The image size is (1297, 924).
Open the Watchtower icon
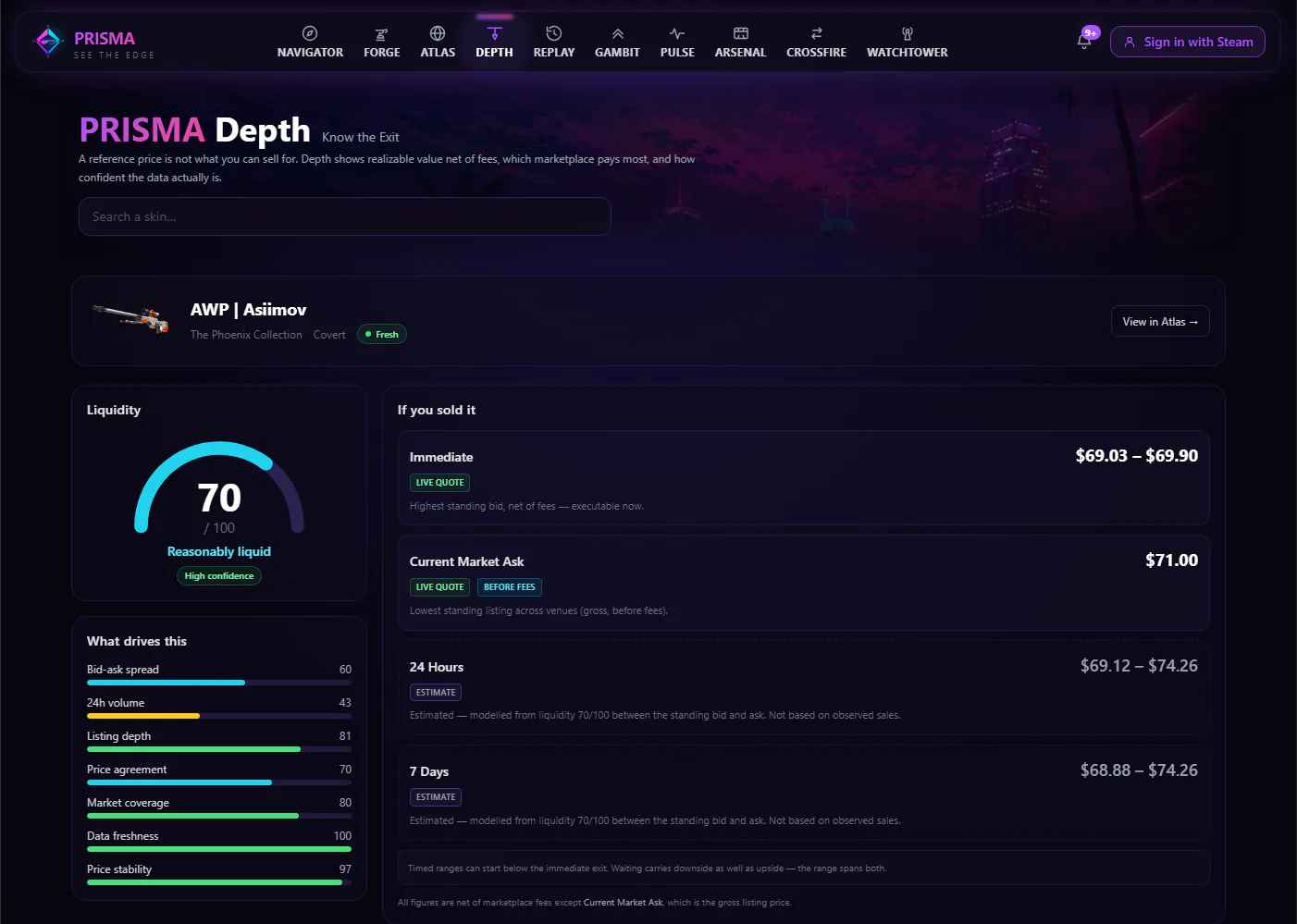pyautogui.click(x=908, y=34)
